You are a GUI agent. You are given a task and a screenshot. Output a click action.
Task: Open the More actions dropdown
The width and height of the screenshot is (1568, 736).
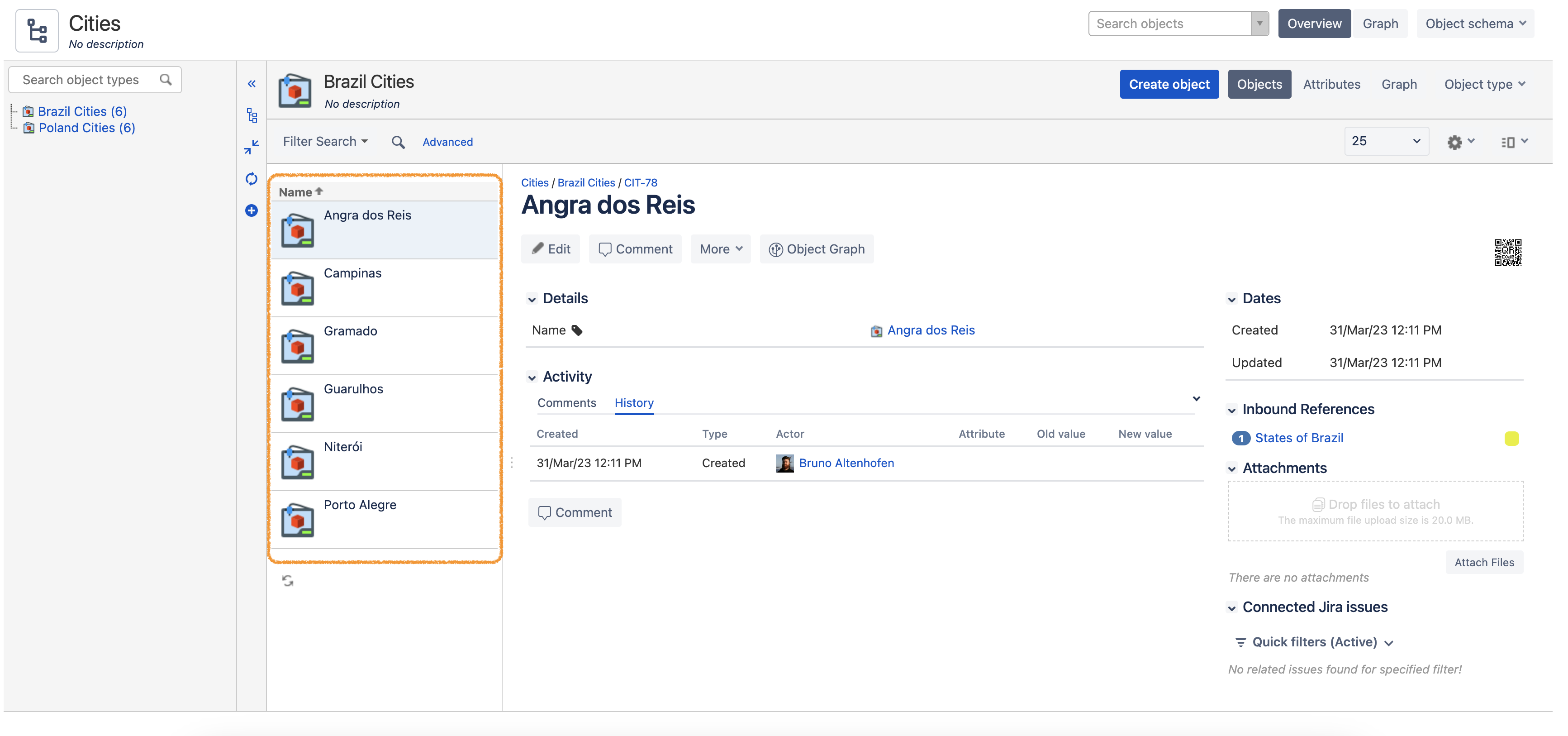720,249
